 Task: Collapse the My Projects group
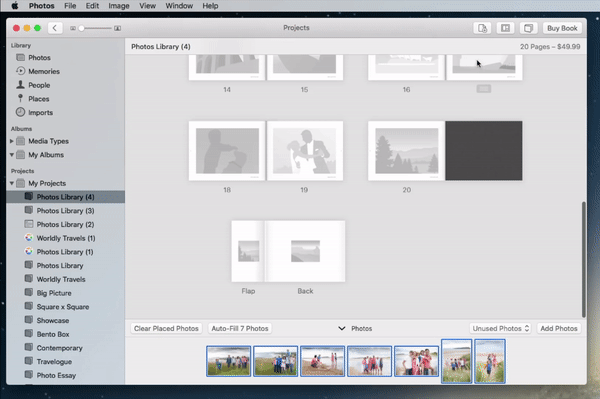pos(11,183)
